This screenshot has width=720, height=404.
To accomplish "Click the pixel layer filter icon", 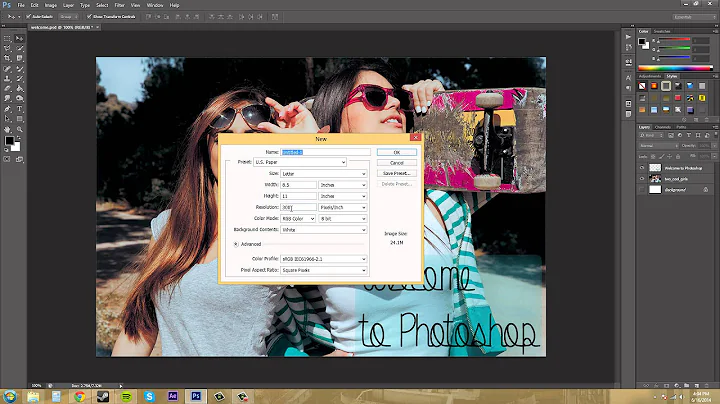I will 671,135.
